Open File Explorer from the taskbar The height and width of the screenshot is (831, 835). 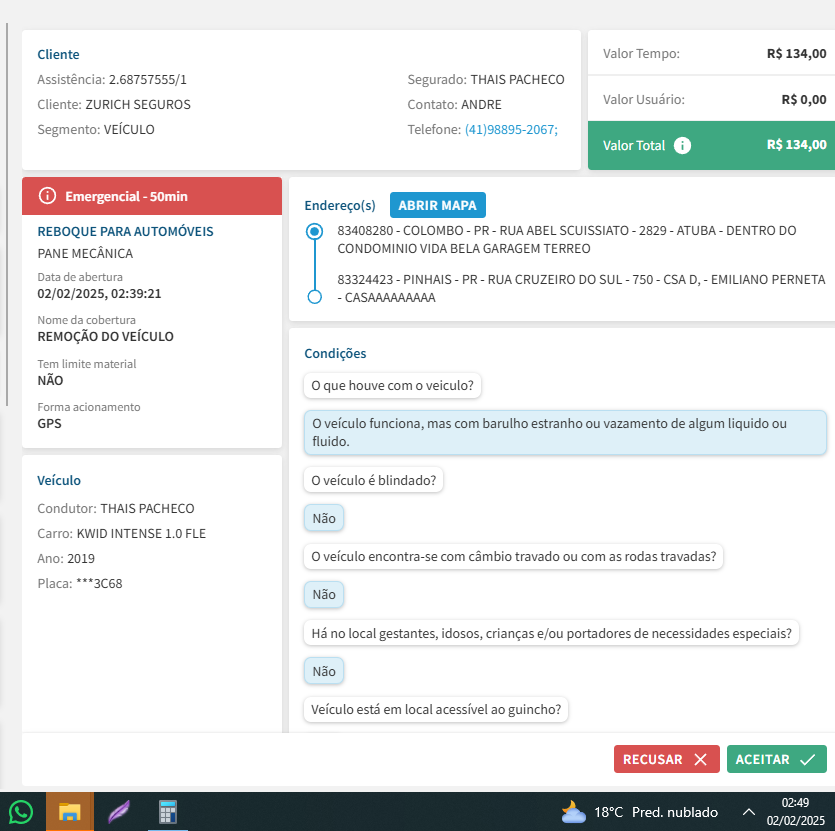click(x=69, y=811)
